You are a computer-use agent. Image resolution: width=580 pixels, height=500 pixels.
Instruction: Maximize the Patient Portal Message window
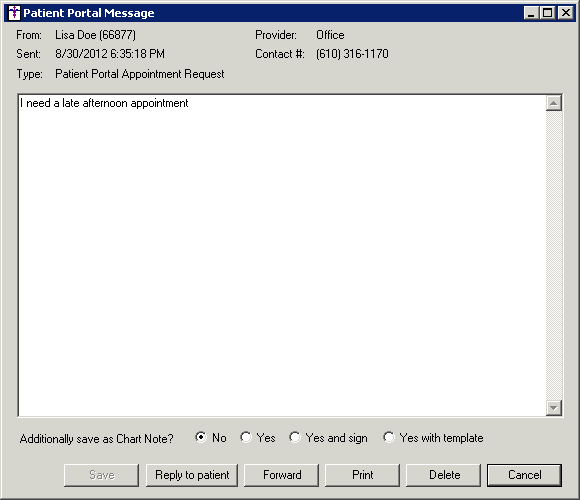click(x=547, y=13)
